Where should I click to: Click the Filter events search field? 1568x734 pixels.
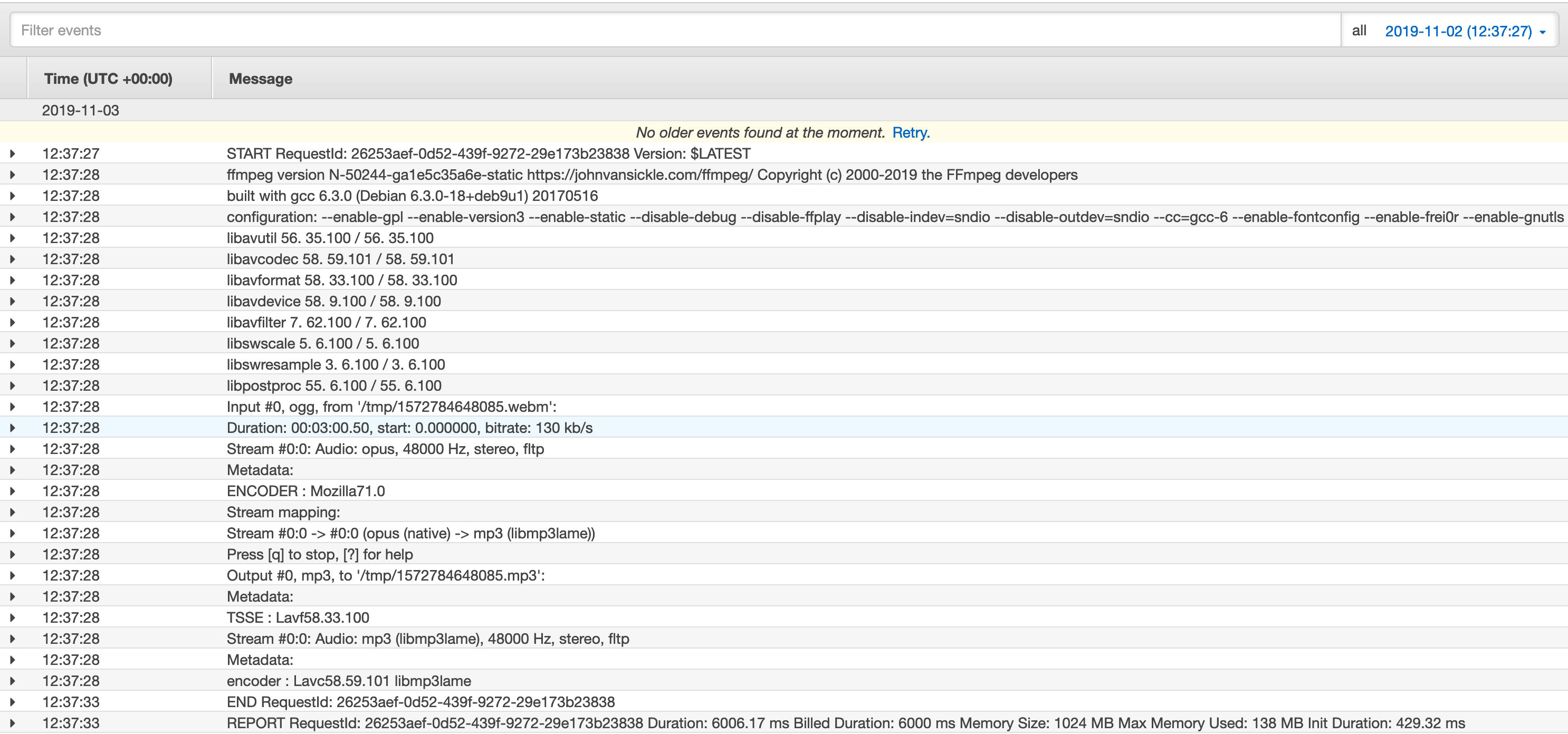(x=670, y=31)
